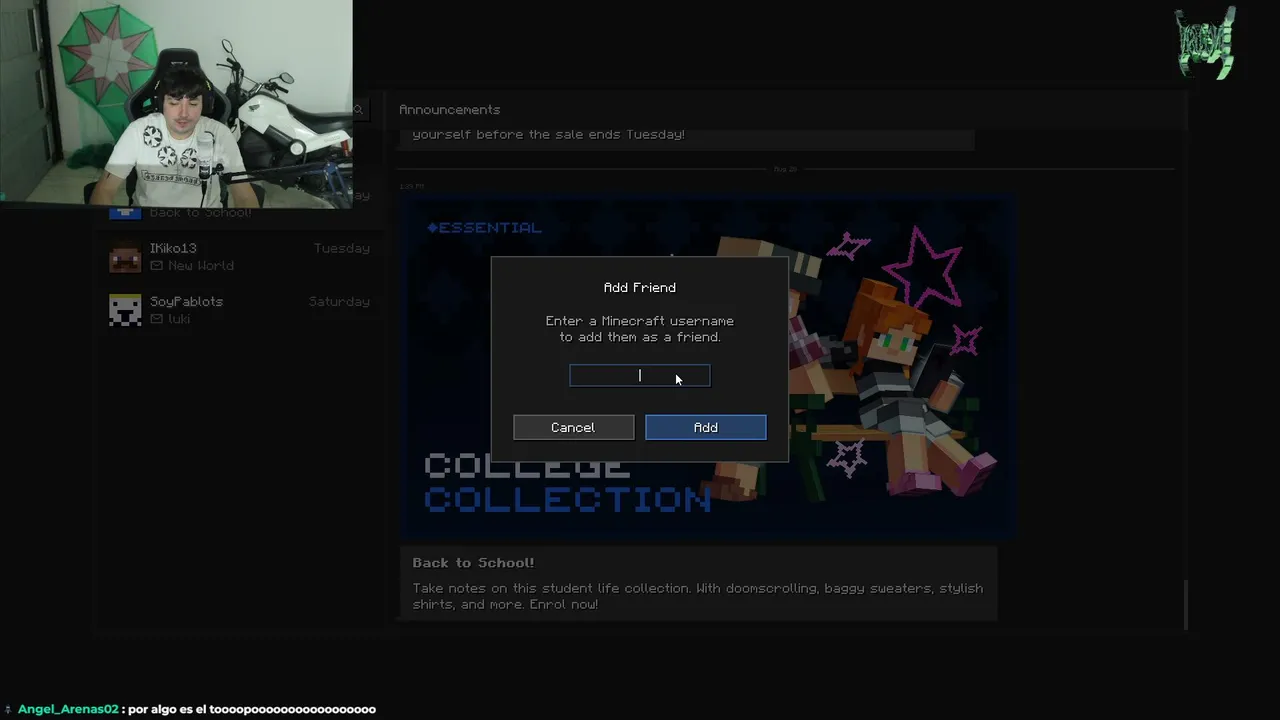Image resolution: width=1280 pixels, height=720 pixels.
Task: Click the message icon beside New World
Action: (x=156, y=265)
